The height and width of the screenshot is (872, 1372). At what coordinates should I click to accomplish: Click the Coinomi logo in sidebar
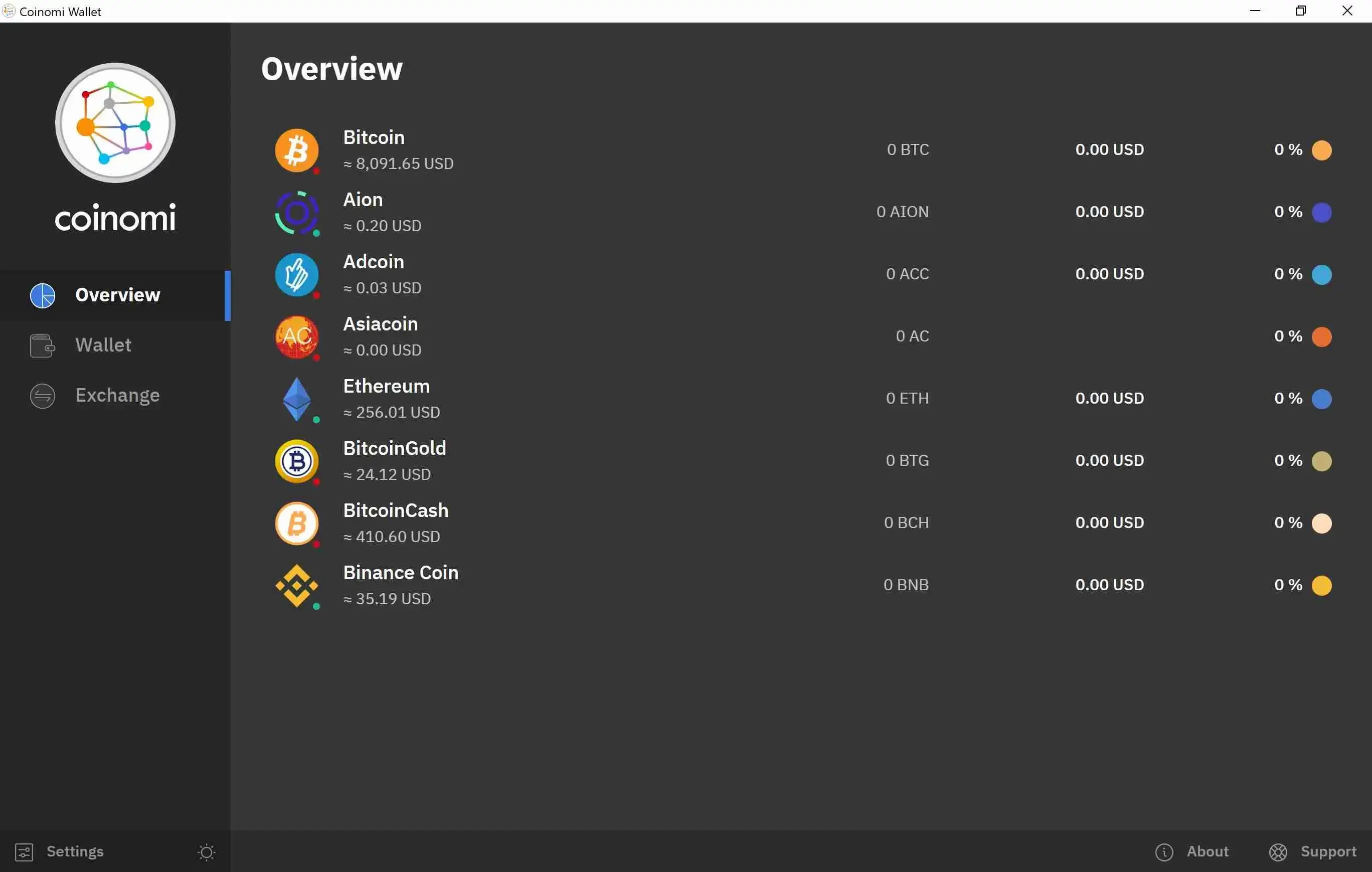115,122
